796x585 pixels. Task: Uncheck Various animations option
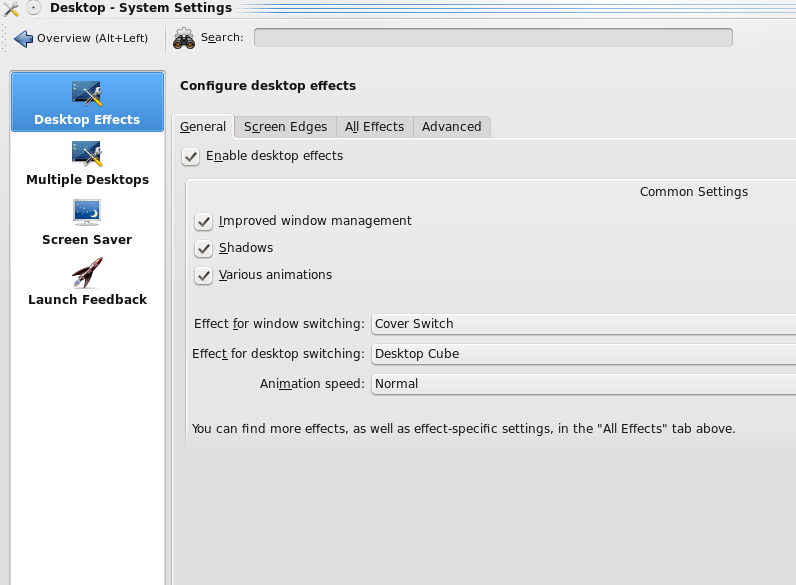pos(204,275)
